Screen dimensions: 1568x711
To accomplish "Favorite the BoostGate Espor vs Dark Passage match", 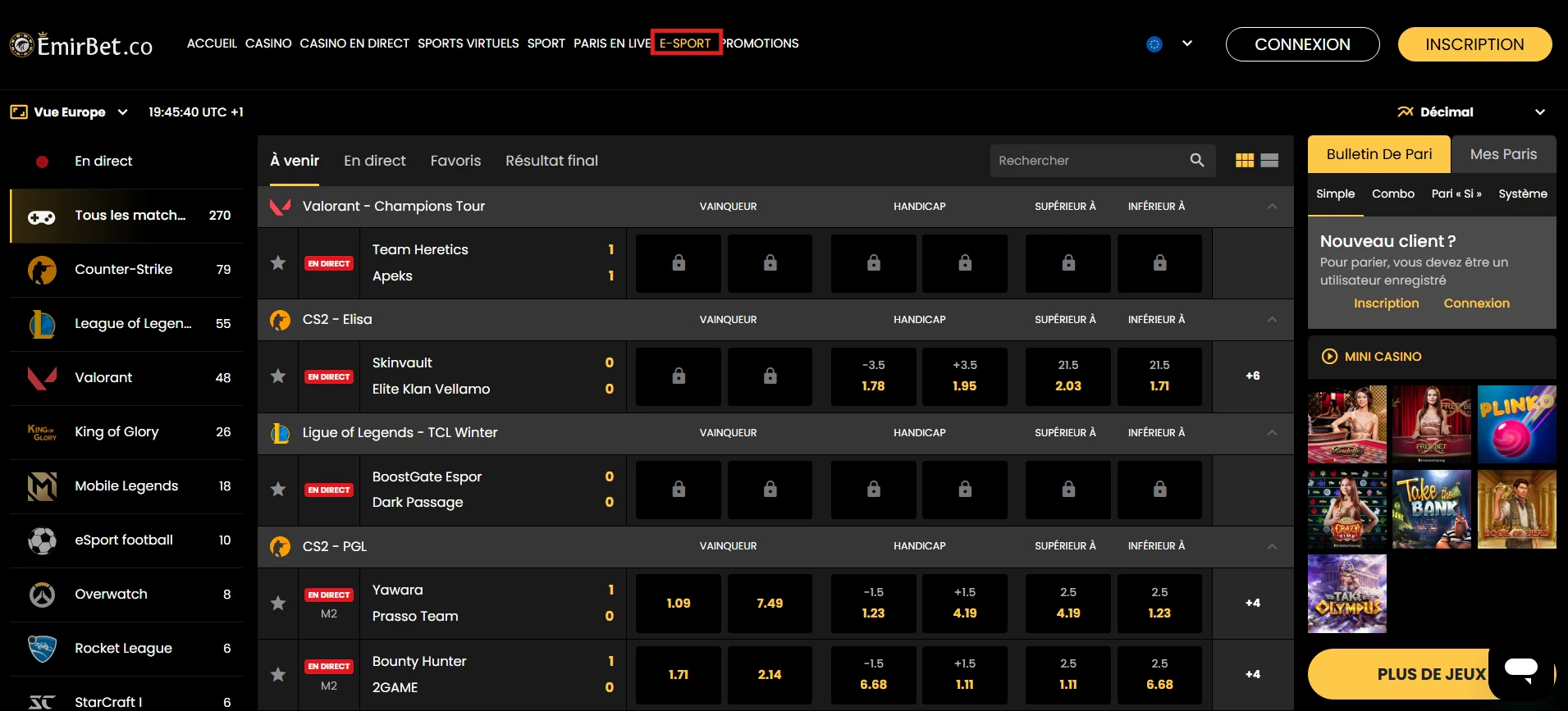I will 278,490.
